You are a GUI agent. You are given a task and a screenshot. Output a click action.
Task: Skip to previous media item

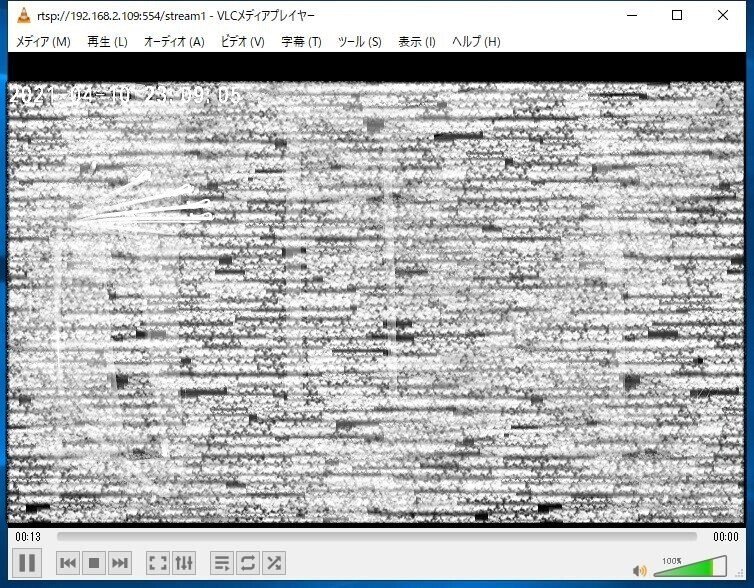(x=68, y=563)
